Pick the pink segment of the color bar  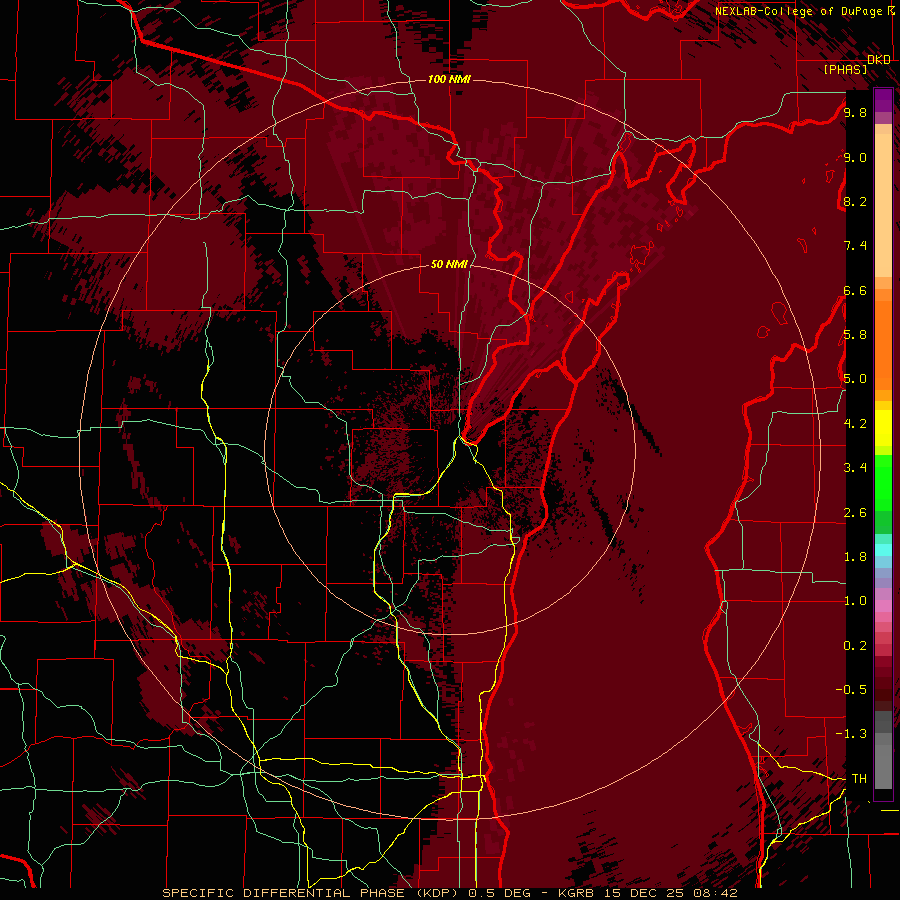tap(883, 606)
